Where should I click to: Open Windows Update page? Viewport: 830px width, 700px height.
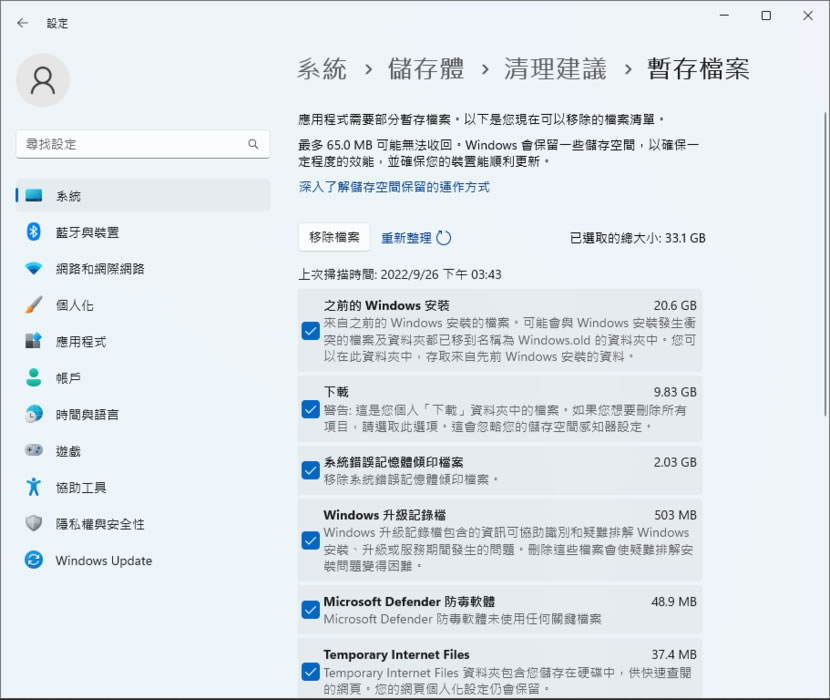[103, 561]
